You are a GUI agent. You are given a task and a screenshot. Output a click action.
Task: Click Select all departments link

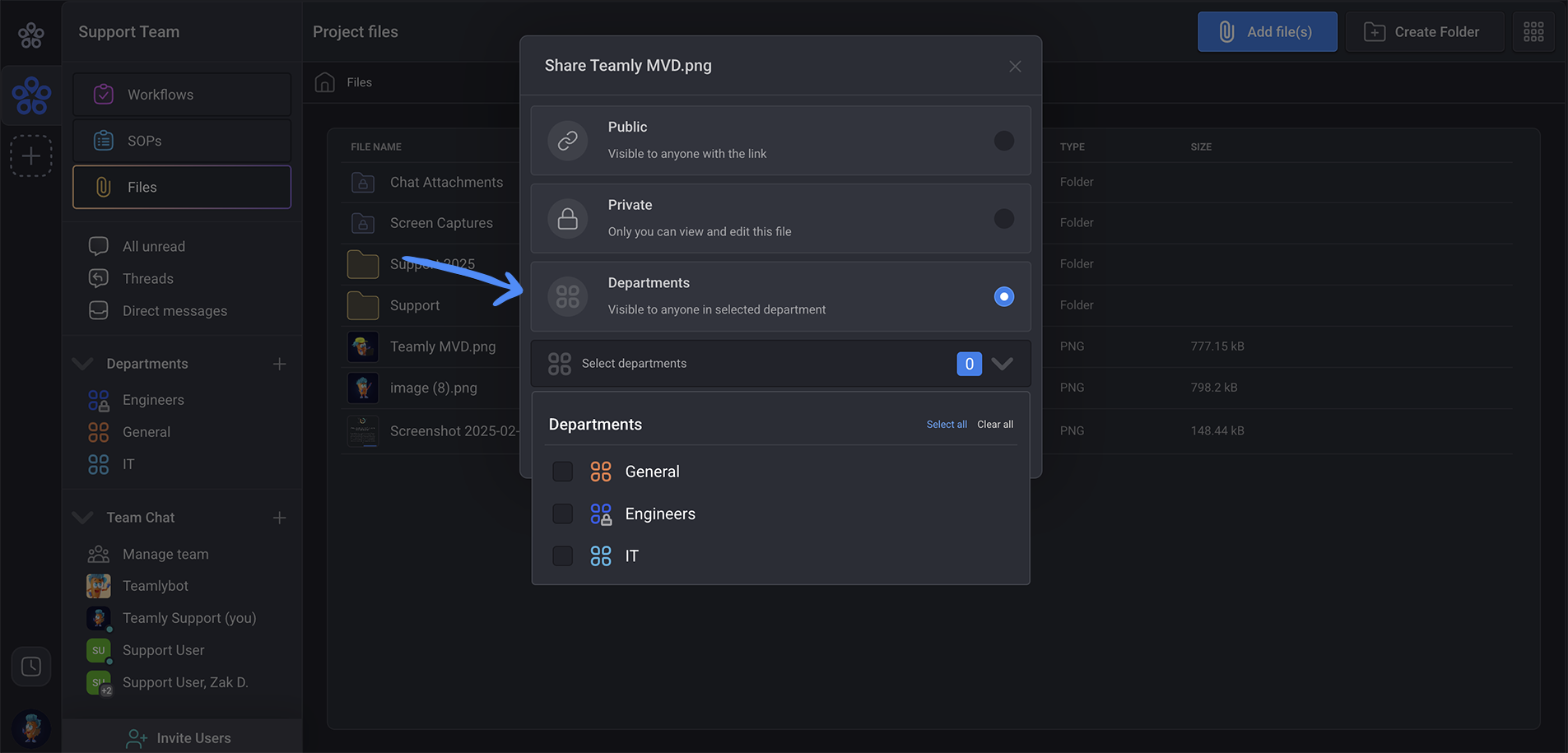(947, 425)
